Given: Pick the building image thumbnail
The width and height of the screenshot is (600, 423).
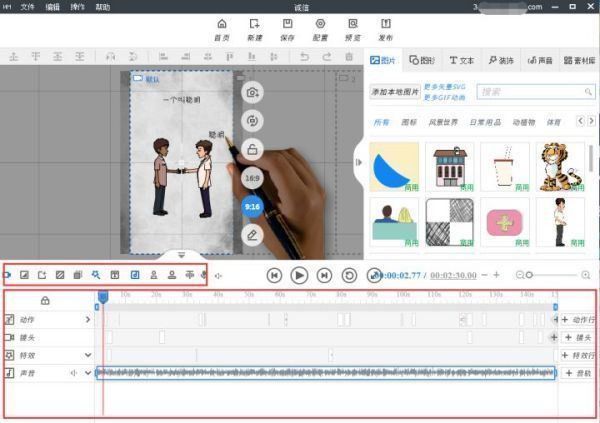Looking at the screenshot, I should pos(450,167).
